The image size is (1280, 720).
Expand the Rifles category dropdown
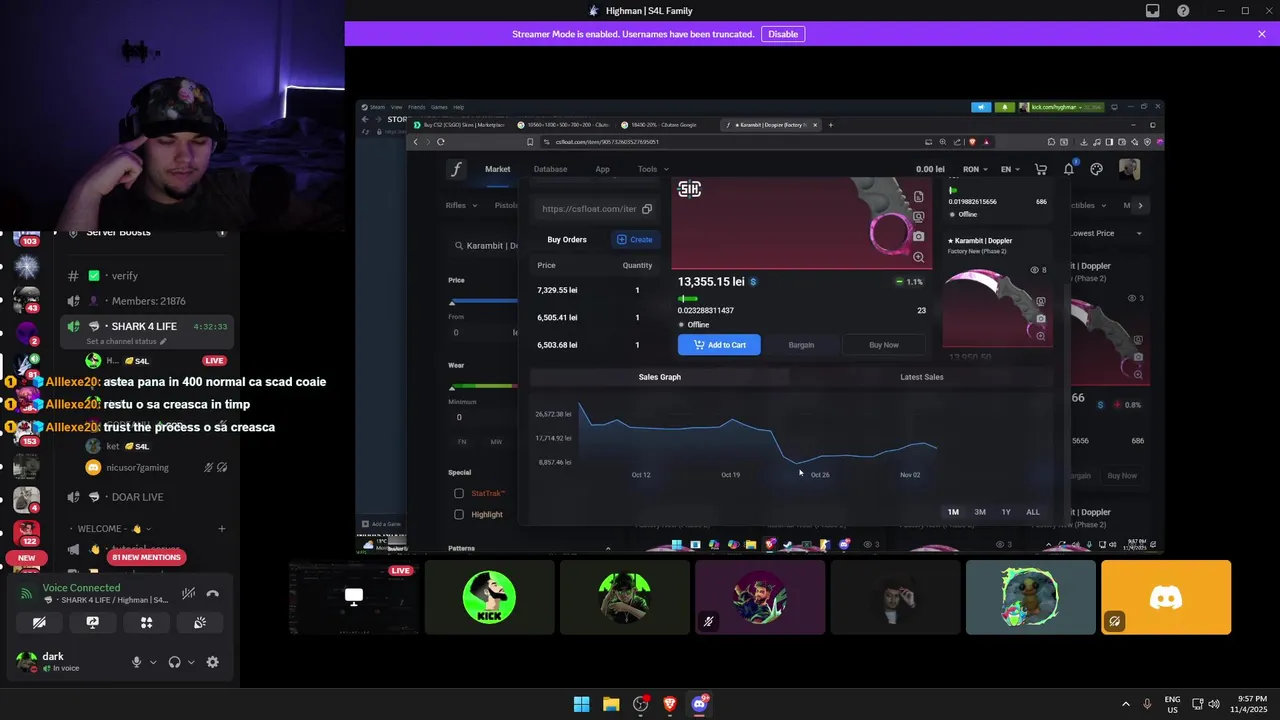[461, 205]
